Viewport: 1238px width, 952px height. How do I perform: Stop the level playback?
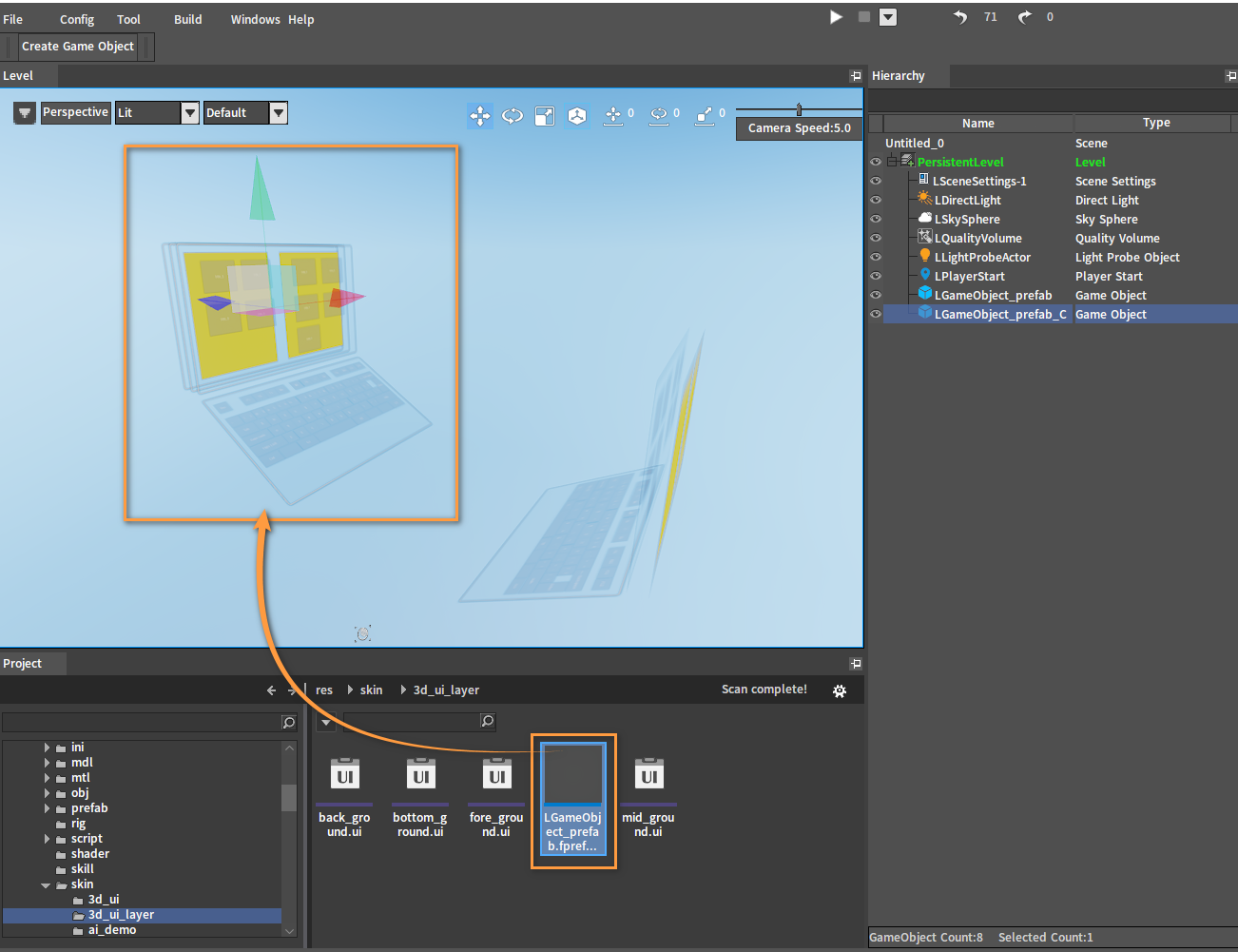pos(864,17)
